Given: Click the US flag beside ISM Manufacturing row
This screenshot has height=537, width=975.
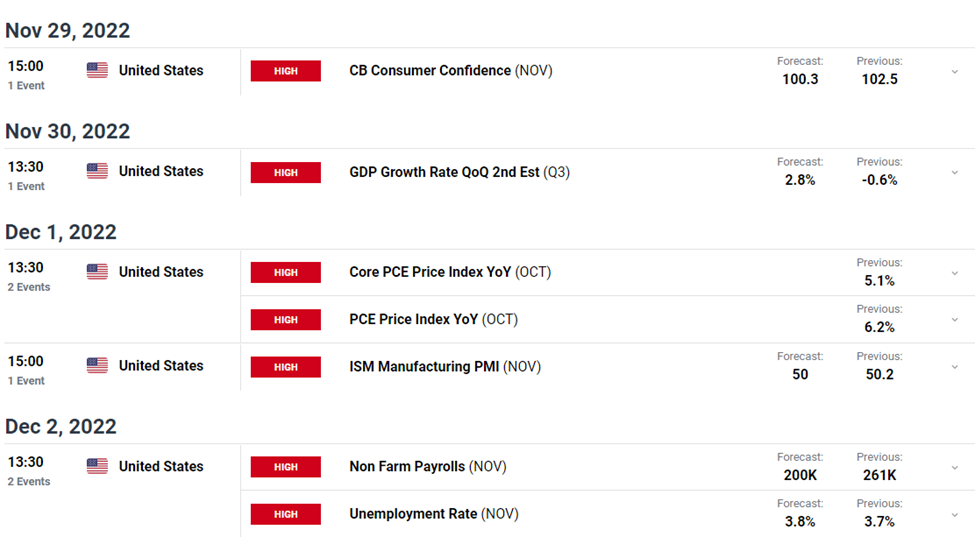Looking at the screenshot, I should coord(97,365).
